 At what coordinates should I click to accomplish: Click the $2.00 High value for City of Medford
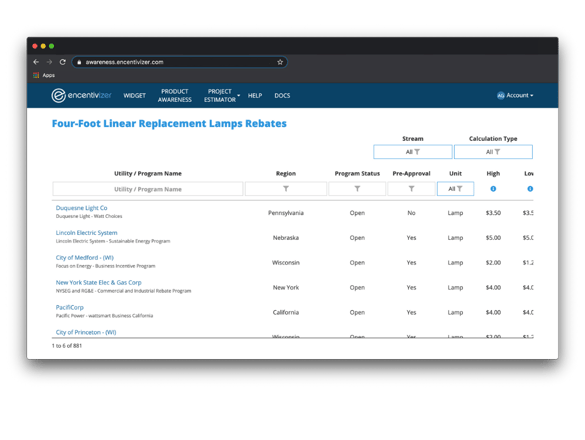[493, 263]
